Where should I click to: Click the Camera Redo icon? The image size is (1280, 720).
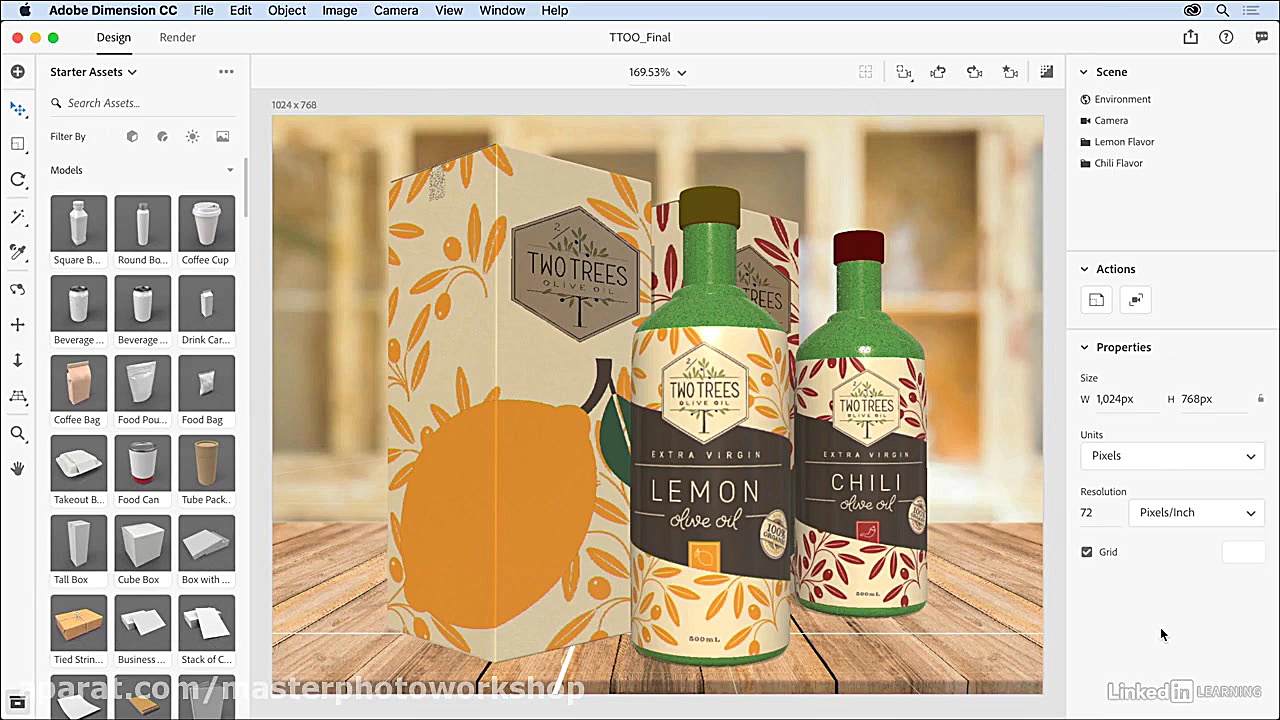click(x=974, y=72)
